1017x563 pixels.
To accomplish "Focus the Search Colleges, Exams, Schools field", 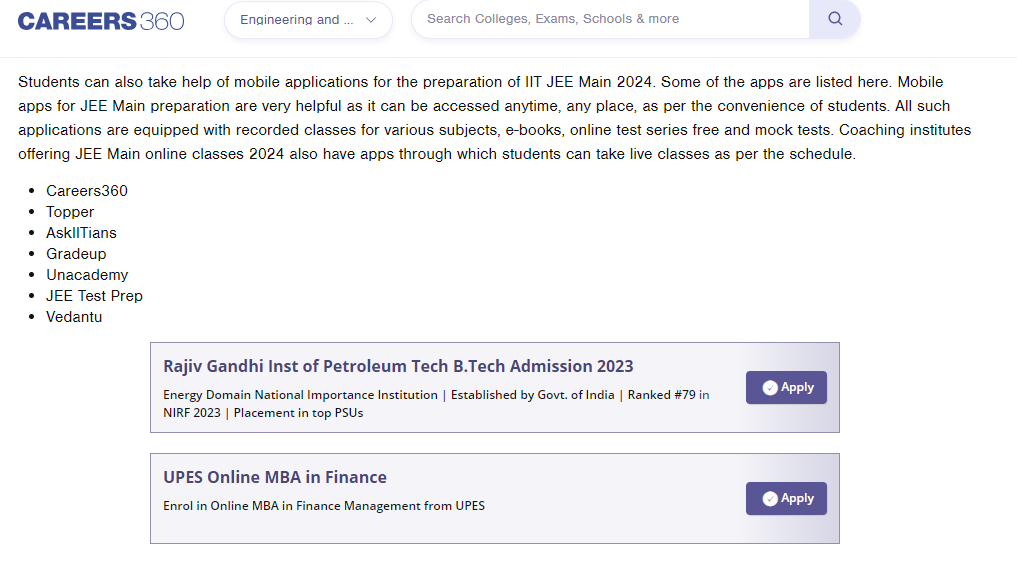I will [610, 19].
